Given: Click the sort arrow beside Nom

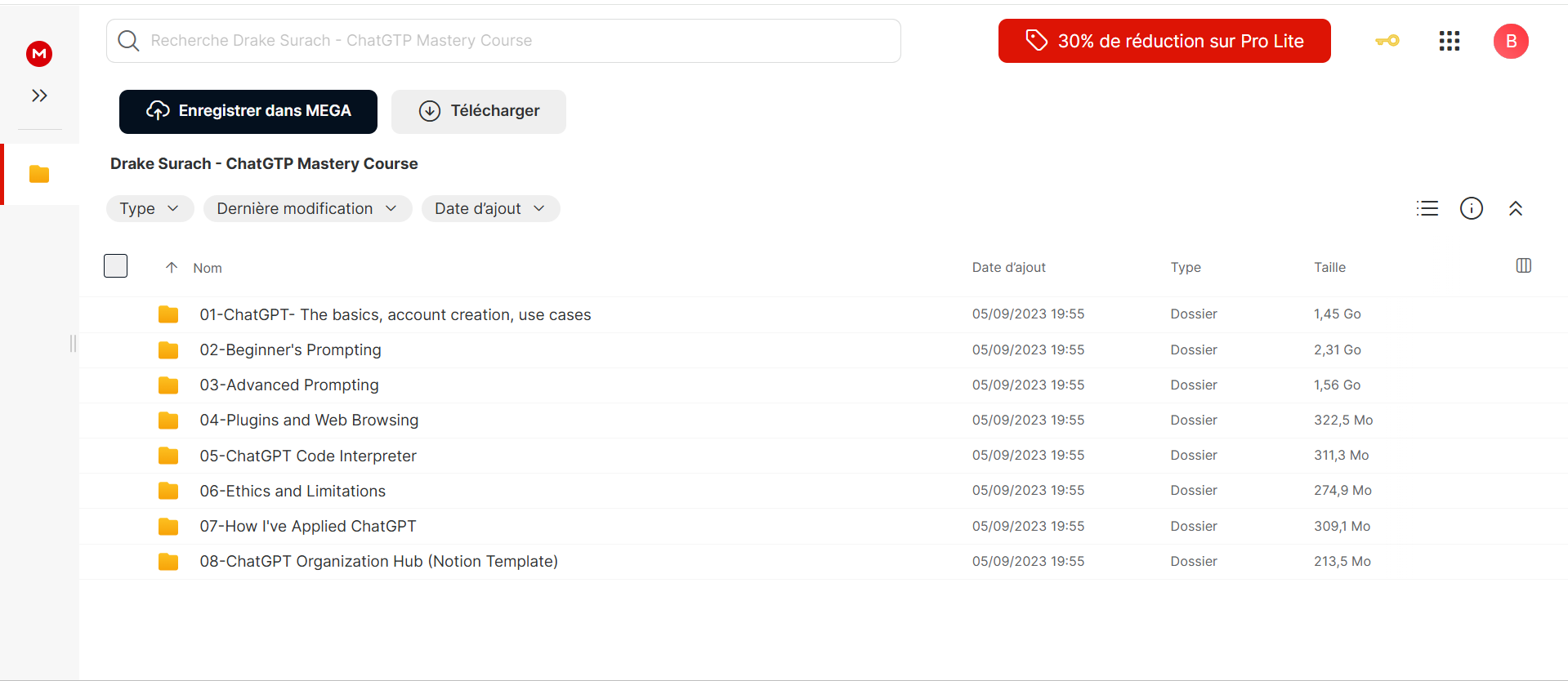Looking at the screenshot, I should [172, 267].
